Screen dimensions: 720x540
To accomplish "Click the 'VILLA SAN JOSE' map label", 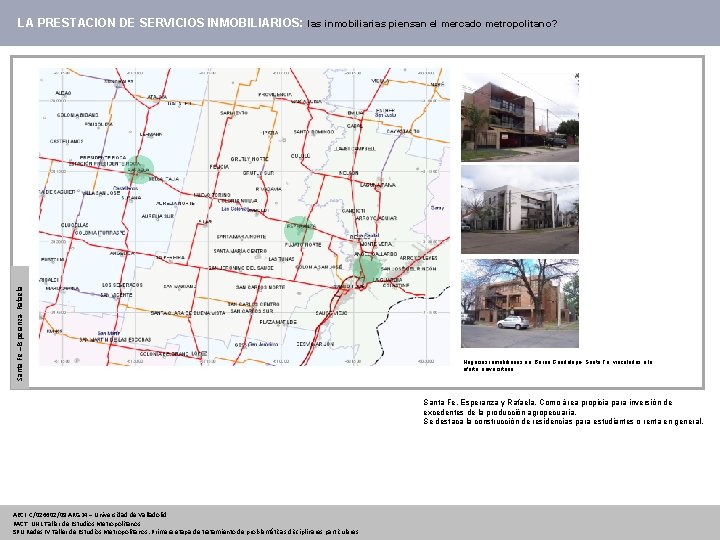I will coord(101,193).
